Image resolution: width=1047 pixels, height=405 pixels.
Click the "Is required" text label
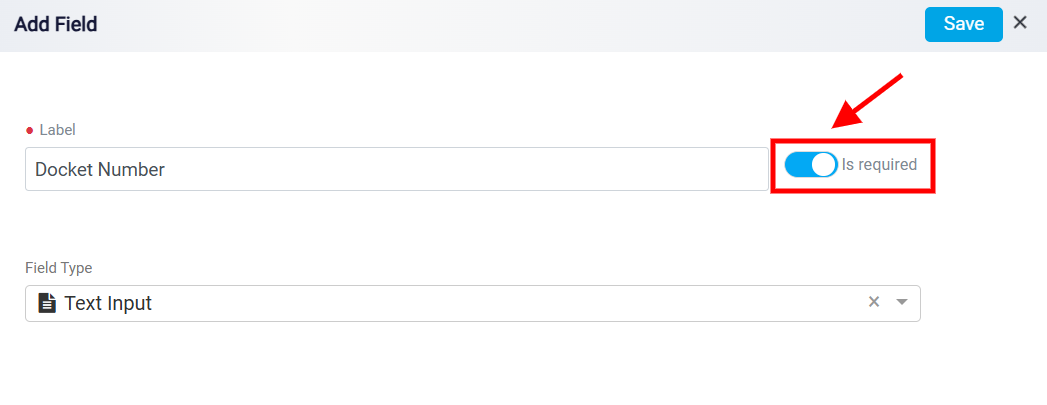(879, 165)
